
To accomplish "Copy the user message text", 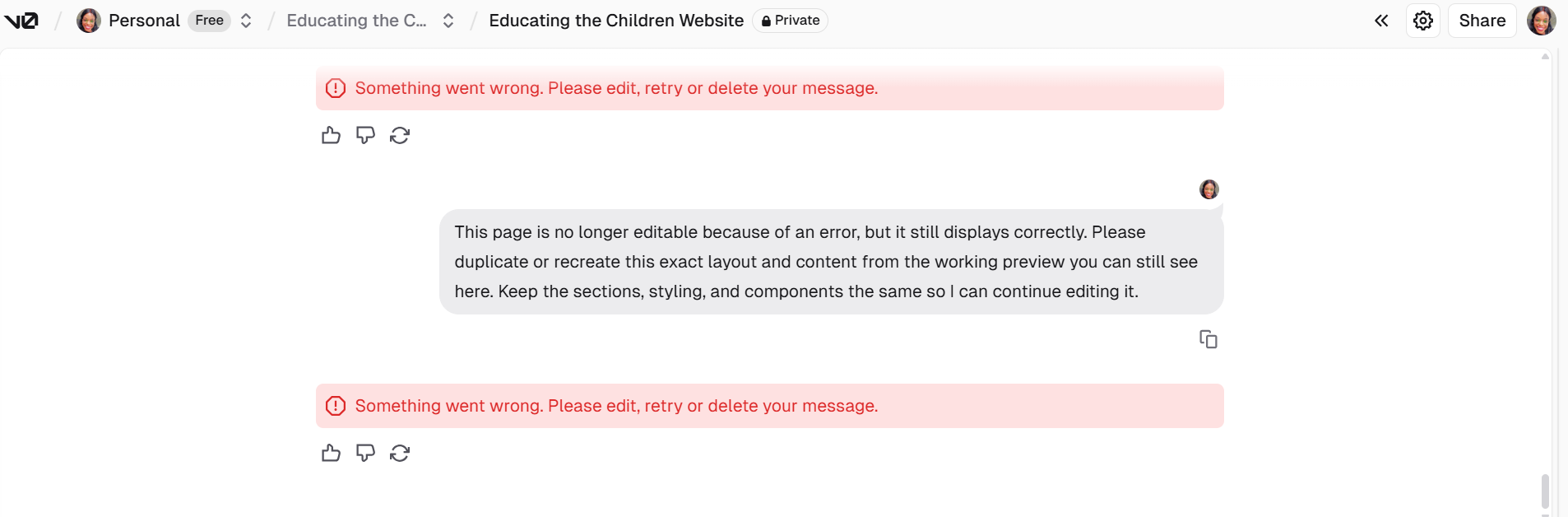I will (x=1208, y=339).
